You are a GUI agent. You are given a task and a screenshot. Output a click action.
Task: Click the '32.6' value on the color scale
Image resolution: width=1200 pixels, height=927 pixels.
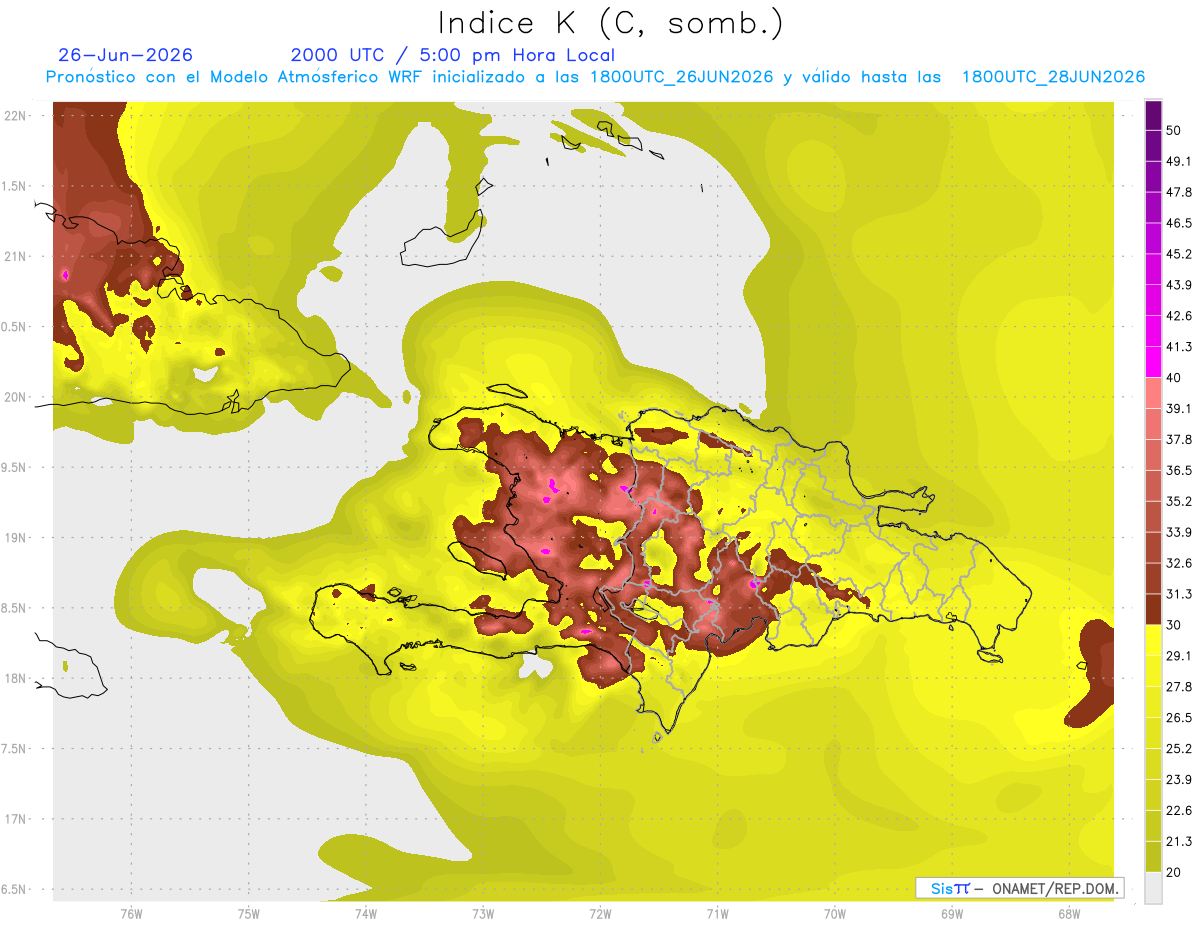tap(1178, 563)
